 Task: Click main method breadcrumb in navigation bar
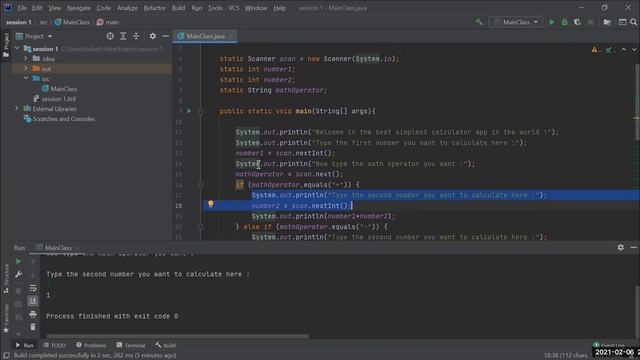point(108,22)
